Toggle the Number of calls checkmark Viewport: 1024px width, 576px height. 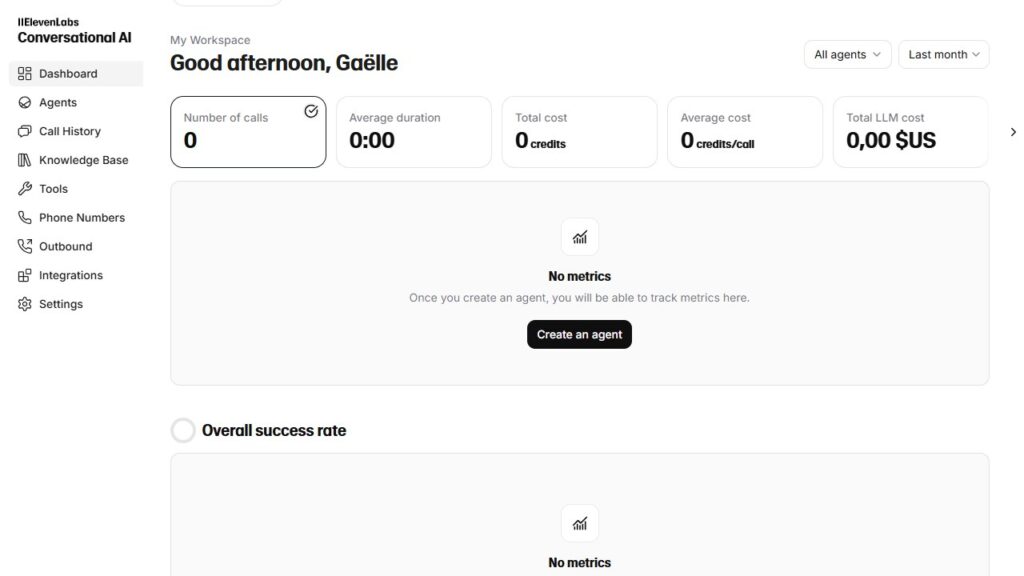(311, 111)
